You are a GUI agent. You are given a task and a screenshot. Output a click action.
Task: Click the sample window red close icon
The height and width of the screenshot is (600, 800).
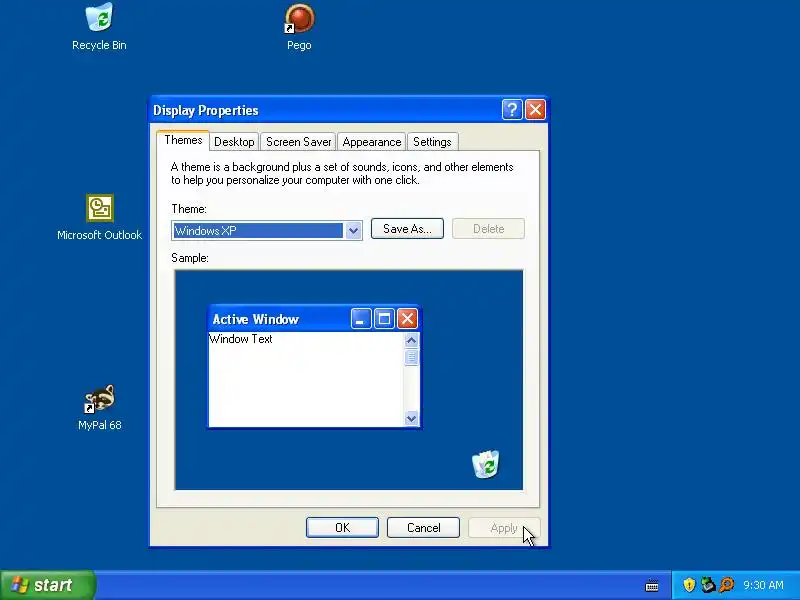pyautogui.click(x=407, y=319)
